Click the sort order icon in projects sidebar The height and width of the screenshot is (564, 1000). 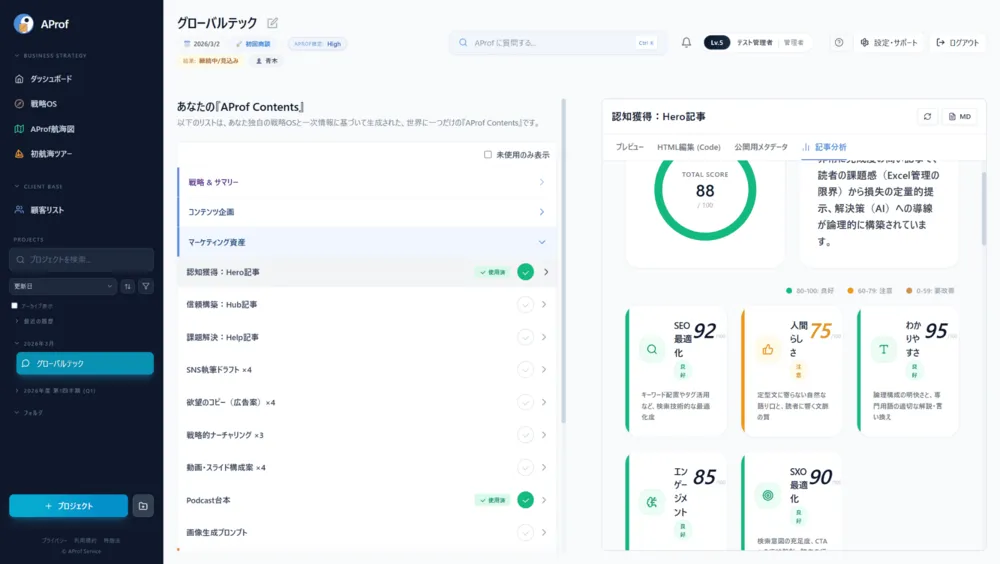127,286
